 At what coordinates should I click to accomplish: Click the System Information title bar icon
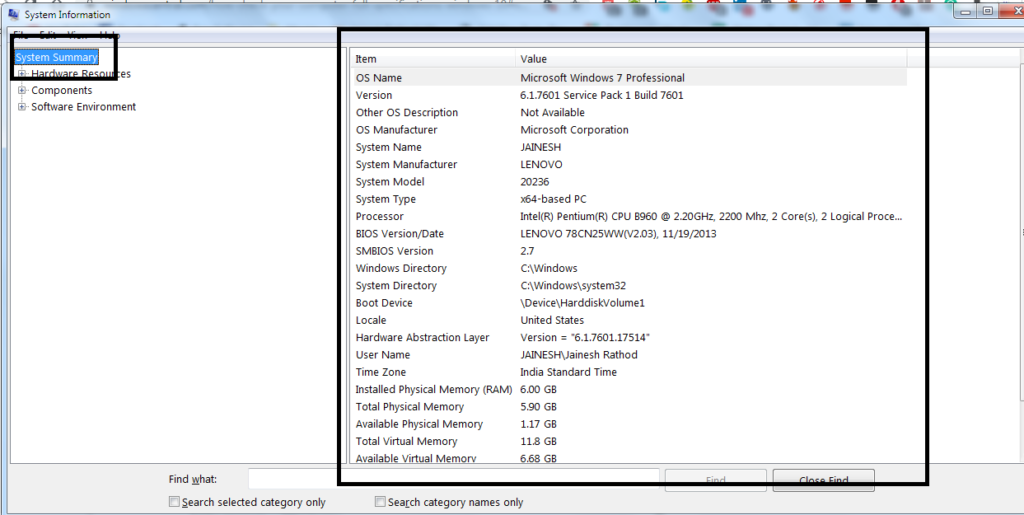[13, 14]
